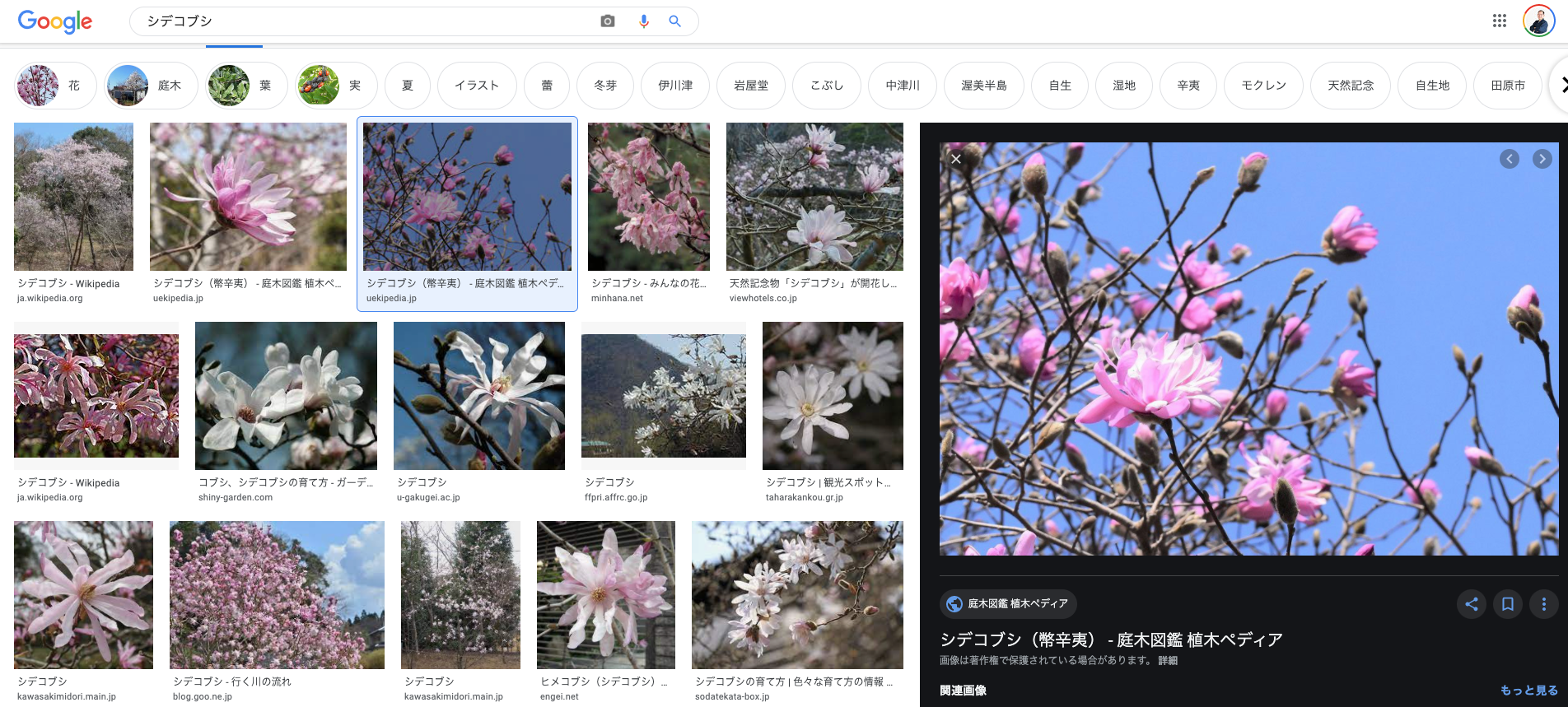
Task: Open first Wikipedia tree thumbnail
Action: (73, 197)
